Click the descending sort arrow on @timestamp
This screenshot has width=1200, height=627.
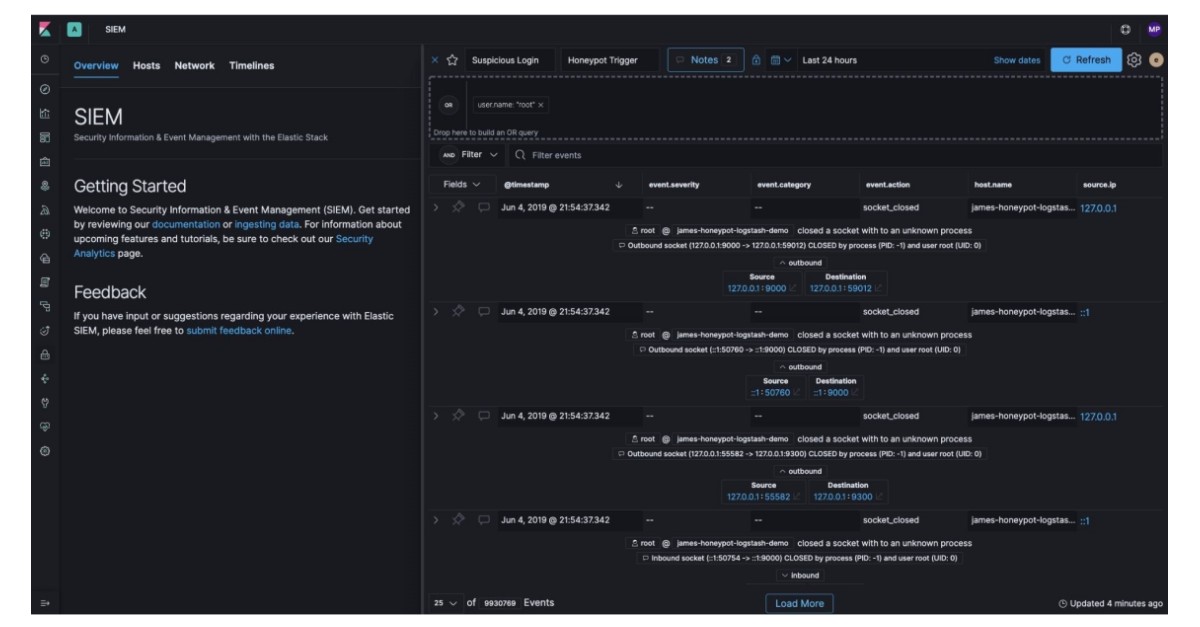click(617, 185)
